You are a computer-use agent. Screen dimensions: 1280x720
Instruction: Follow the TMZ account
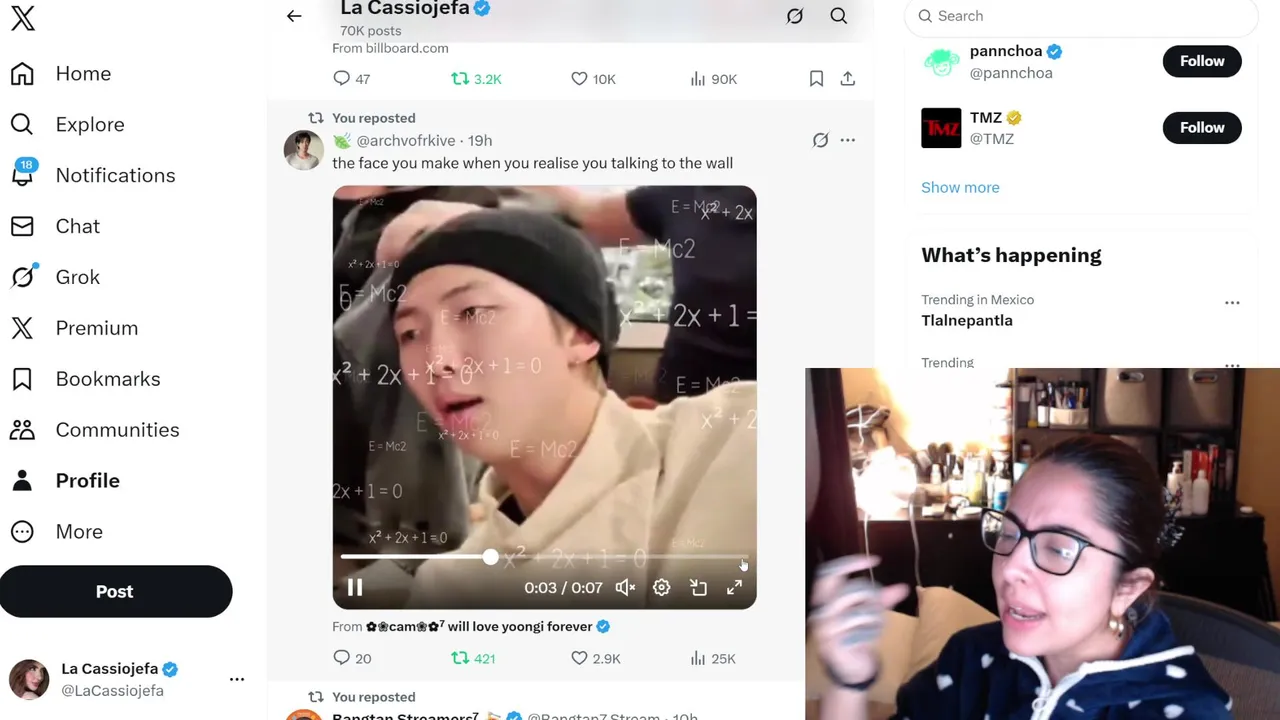coord(1202,127)
